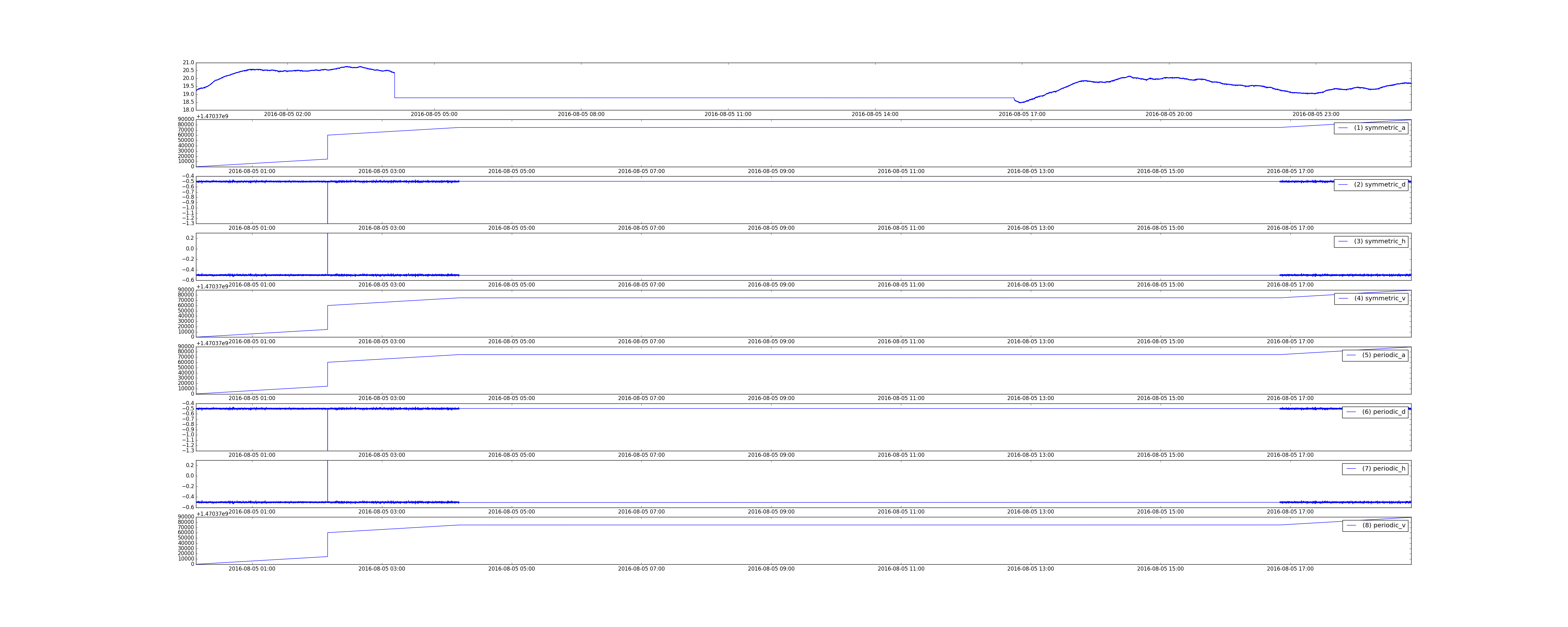The height and width of the screenshot is (627, 1568).
Task: Click the "0.2" y-tick of symmetric_h plot
Action: coord(190,238)
